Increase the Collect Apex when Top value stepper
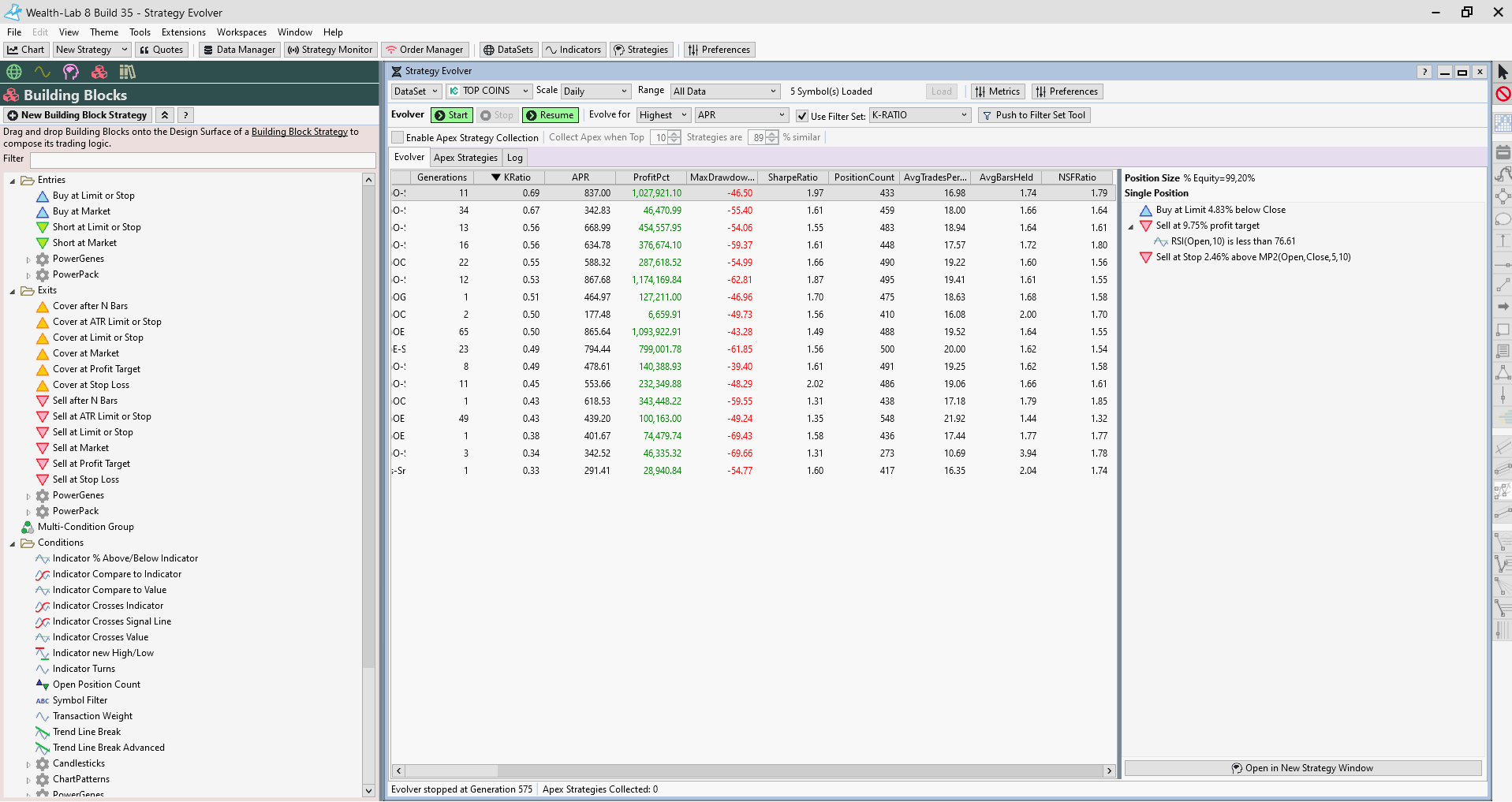The width and height of the screenshot is (1512, 802). (674, 134)
